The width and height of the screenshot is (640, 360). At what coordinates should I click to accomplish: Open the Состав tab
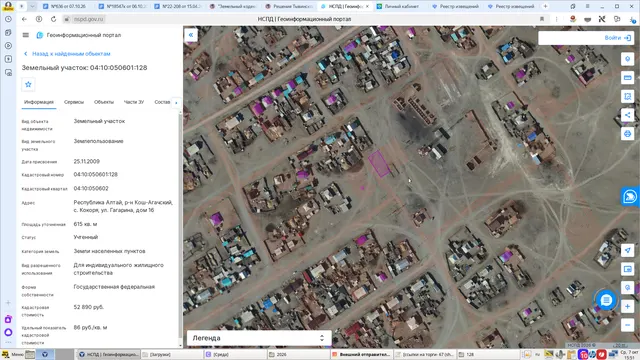click(162, 102)
